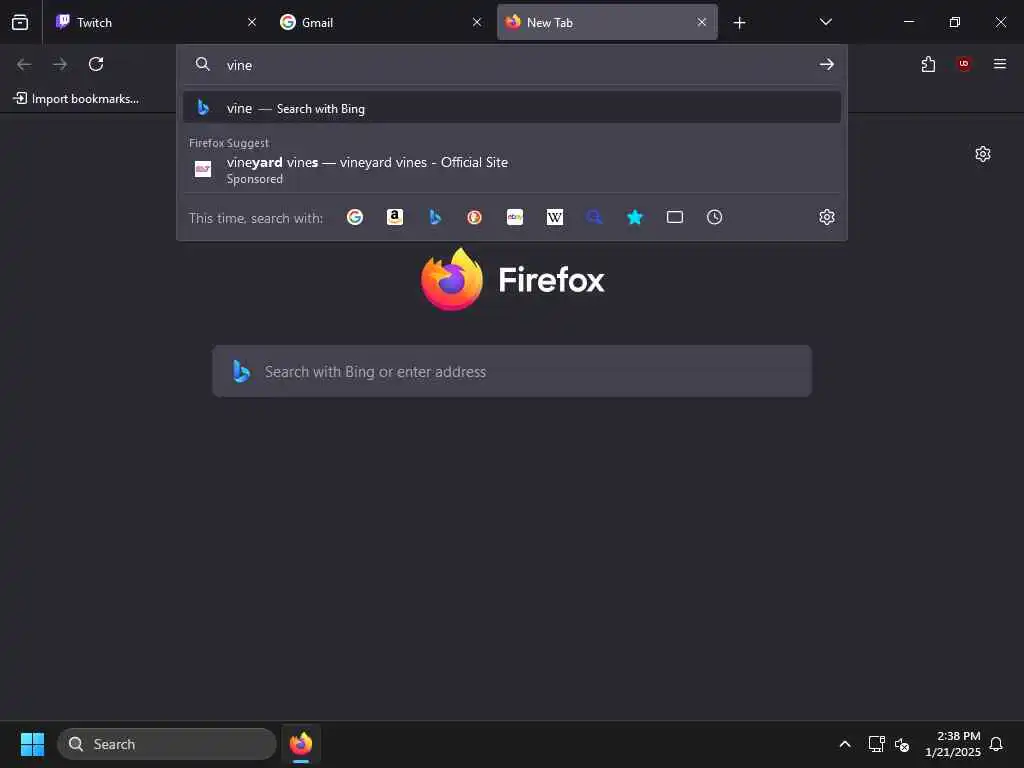
Task: Search this time with Amazon
Action: coord(394,217)
